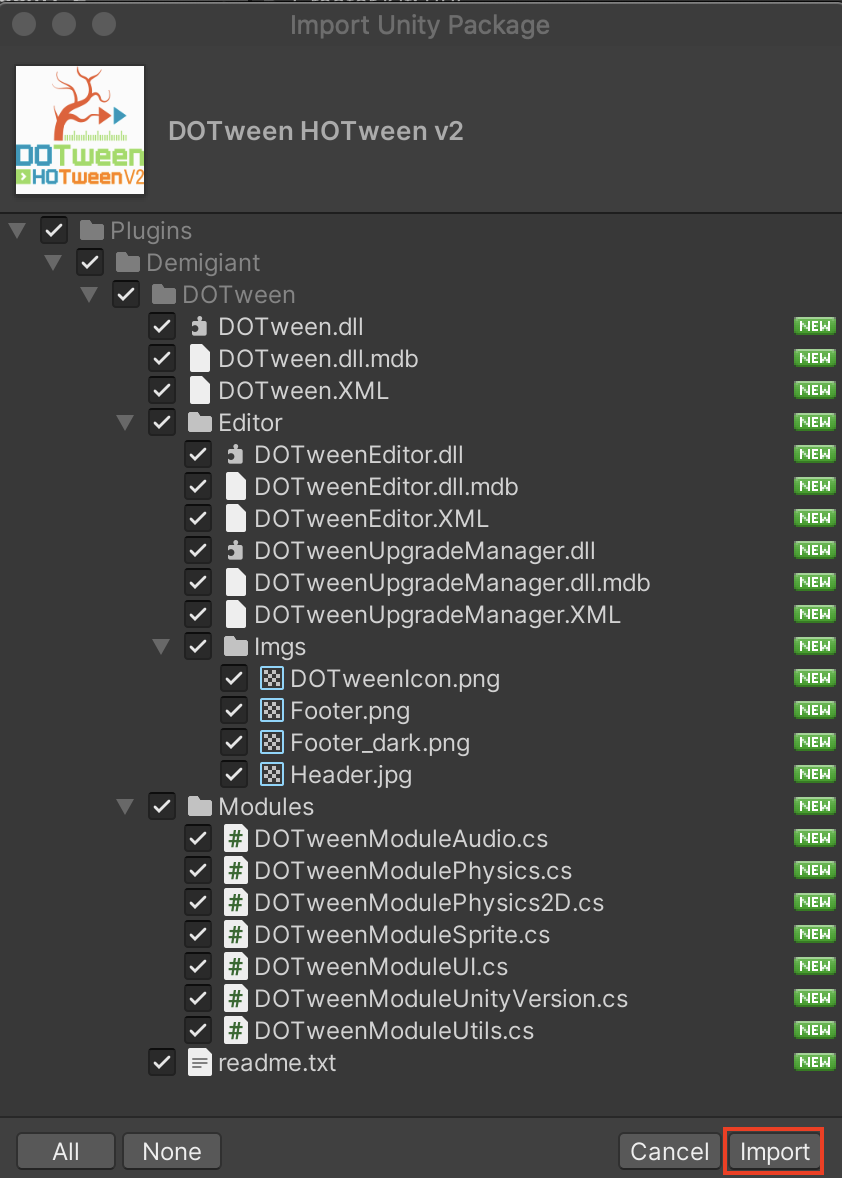
Task: Select all items with All button
Action: (66, 1151)
